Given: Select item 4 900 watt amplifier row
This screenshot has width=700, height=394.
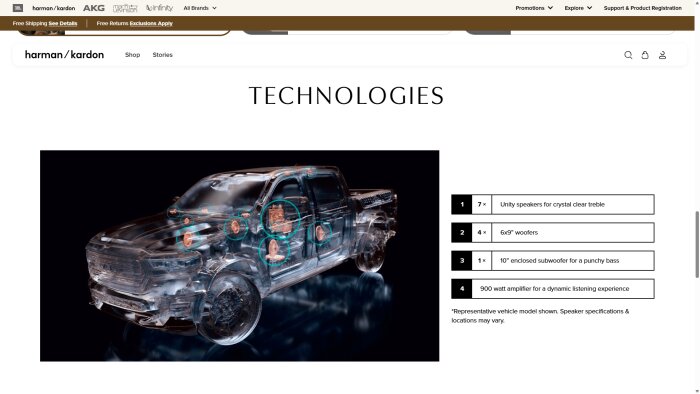Looking at the screenshot, I should click(x=553, y=289).
